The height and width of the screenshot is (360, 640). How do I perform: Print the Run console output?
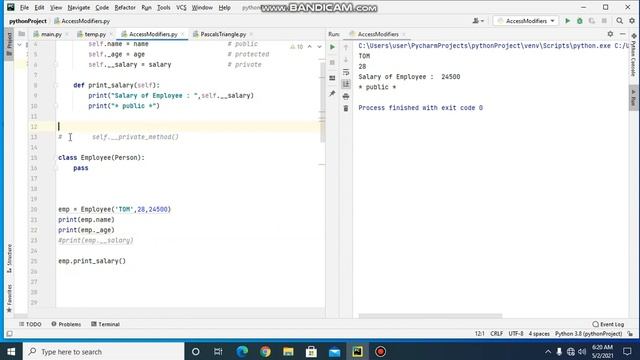coord(346,96)
